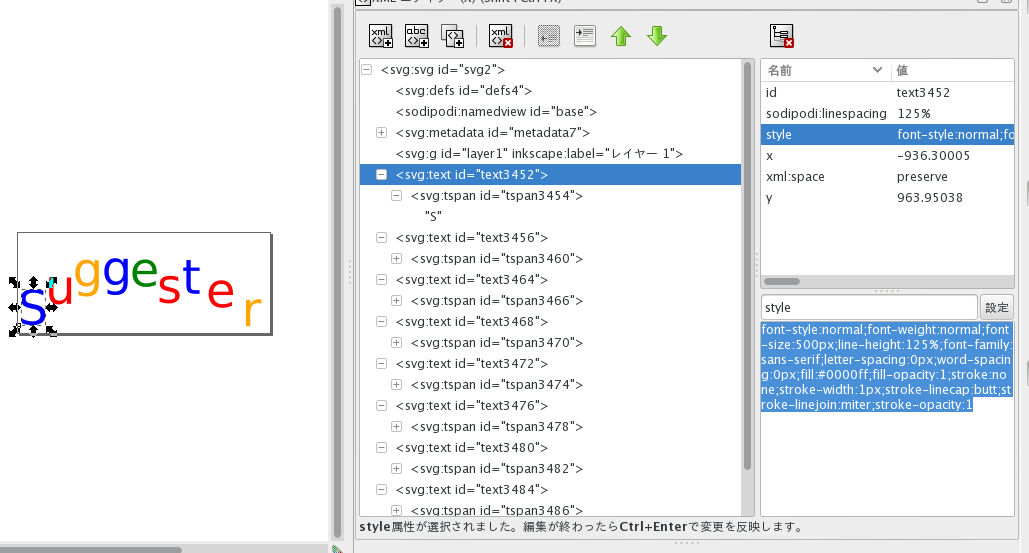Expand the tspan3474 node
Image resolution: width=1029 pixels, height=553 pixels.
coord(396,384)
